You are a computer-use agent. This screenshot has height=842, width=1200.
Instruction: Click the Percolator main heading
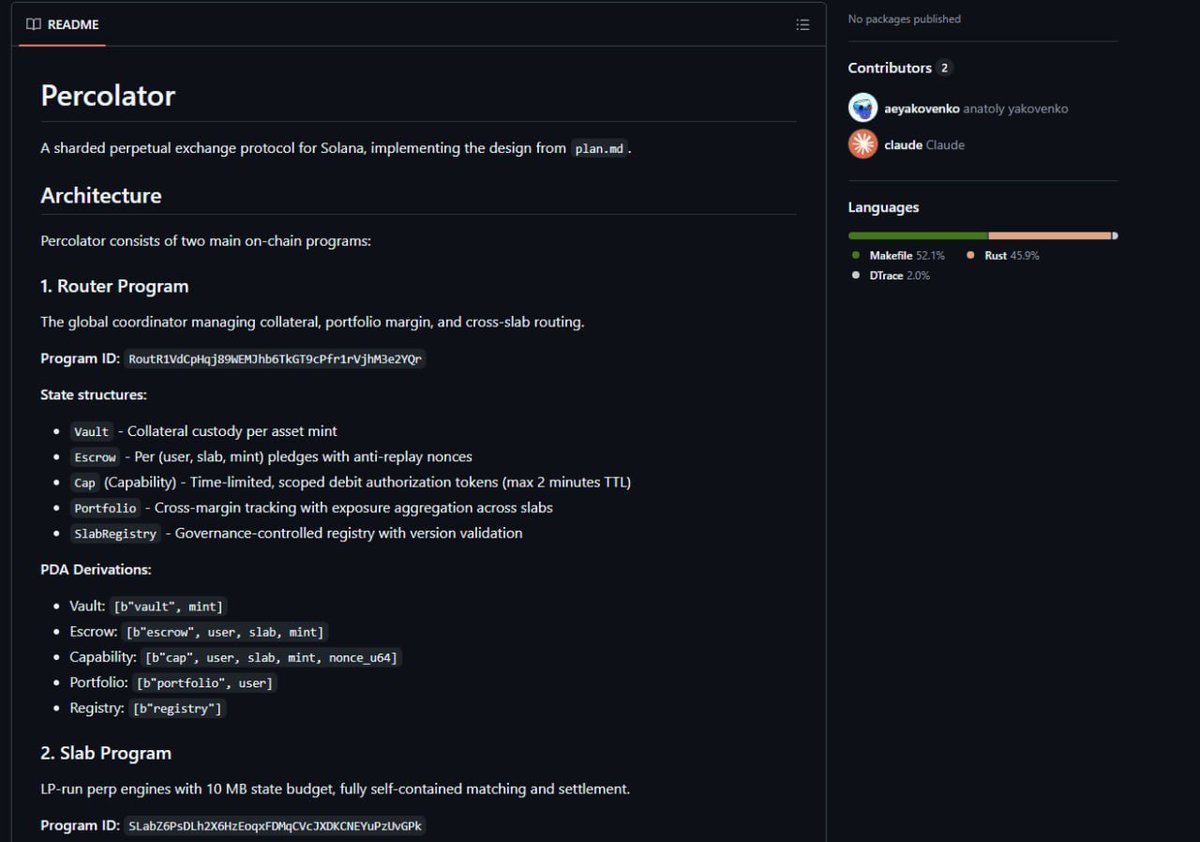[x=108, y=96]
